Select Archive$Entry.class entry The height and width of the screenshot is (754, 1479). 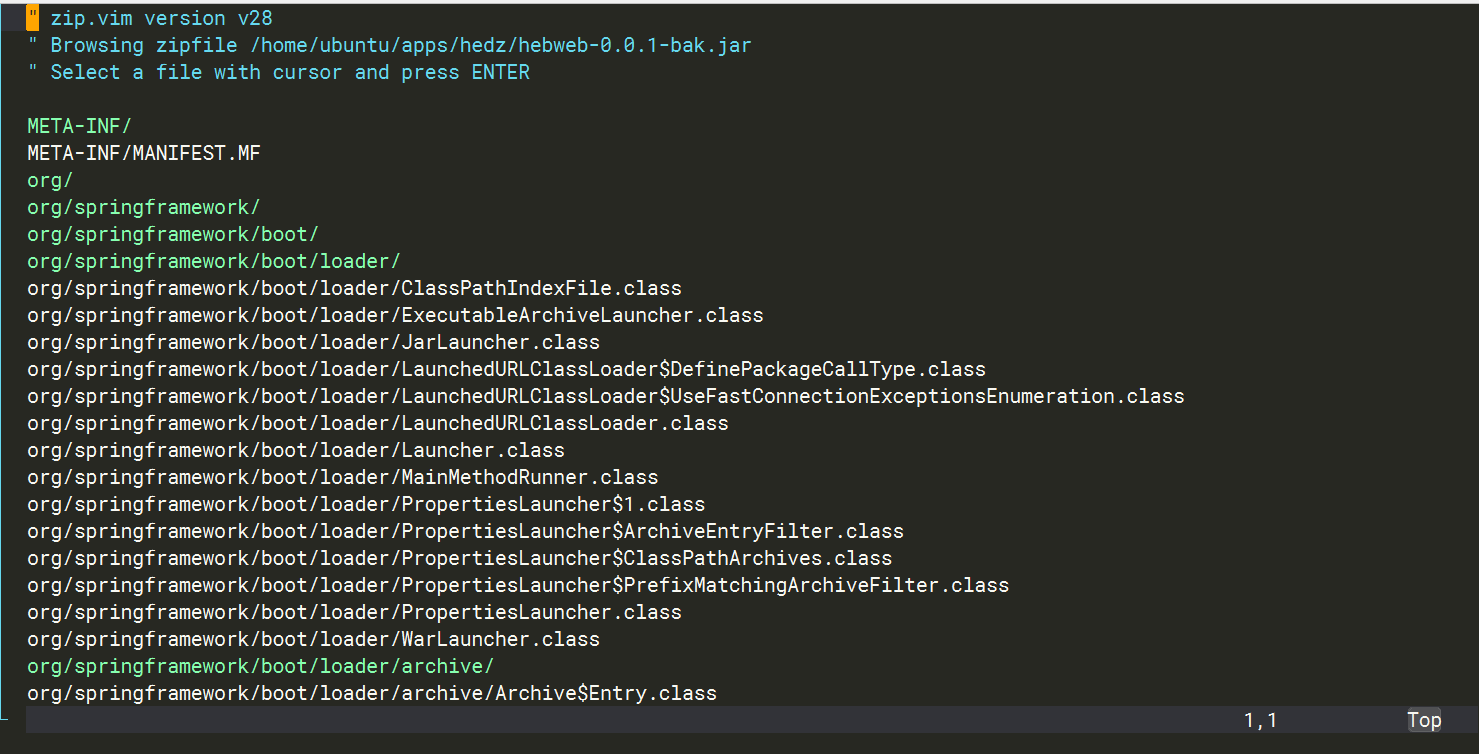pyautogui.click(x=372, y=693)
